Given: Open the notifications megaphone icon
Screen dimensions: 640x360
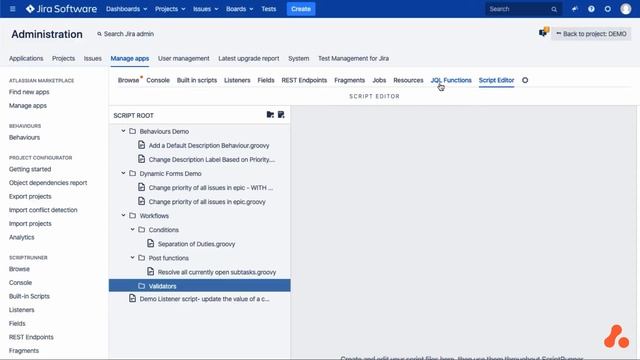Looking at the screenshot, I should (575, 9).
